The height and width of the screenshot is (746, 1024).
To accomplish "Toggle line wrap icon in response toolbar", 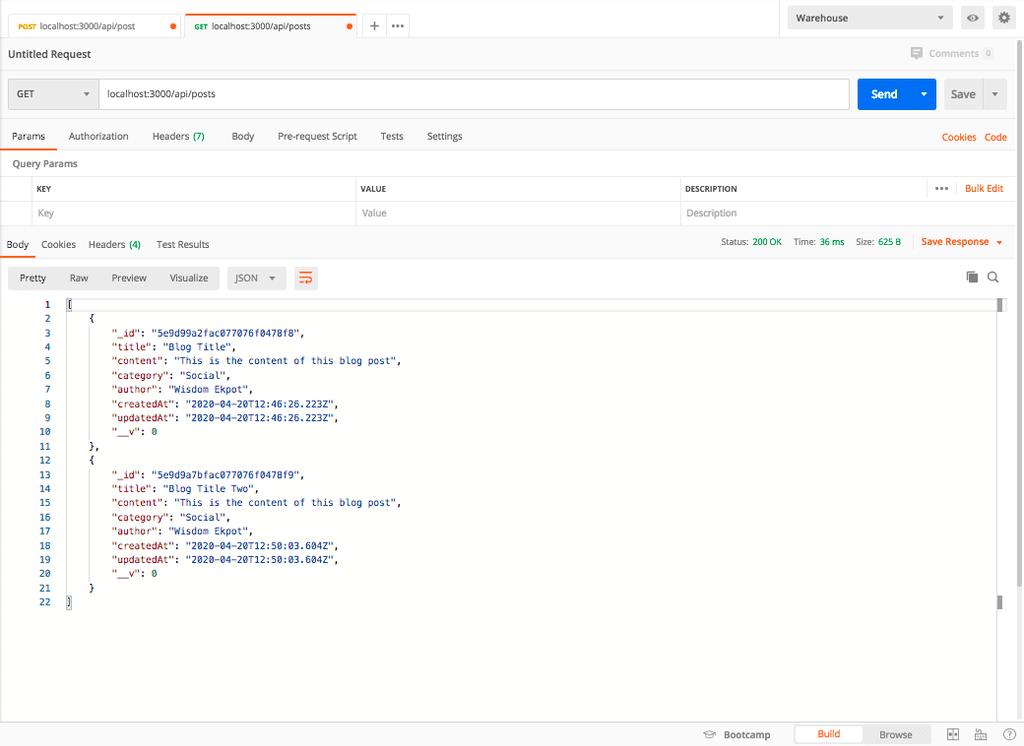I will point(306,278).
